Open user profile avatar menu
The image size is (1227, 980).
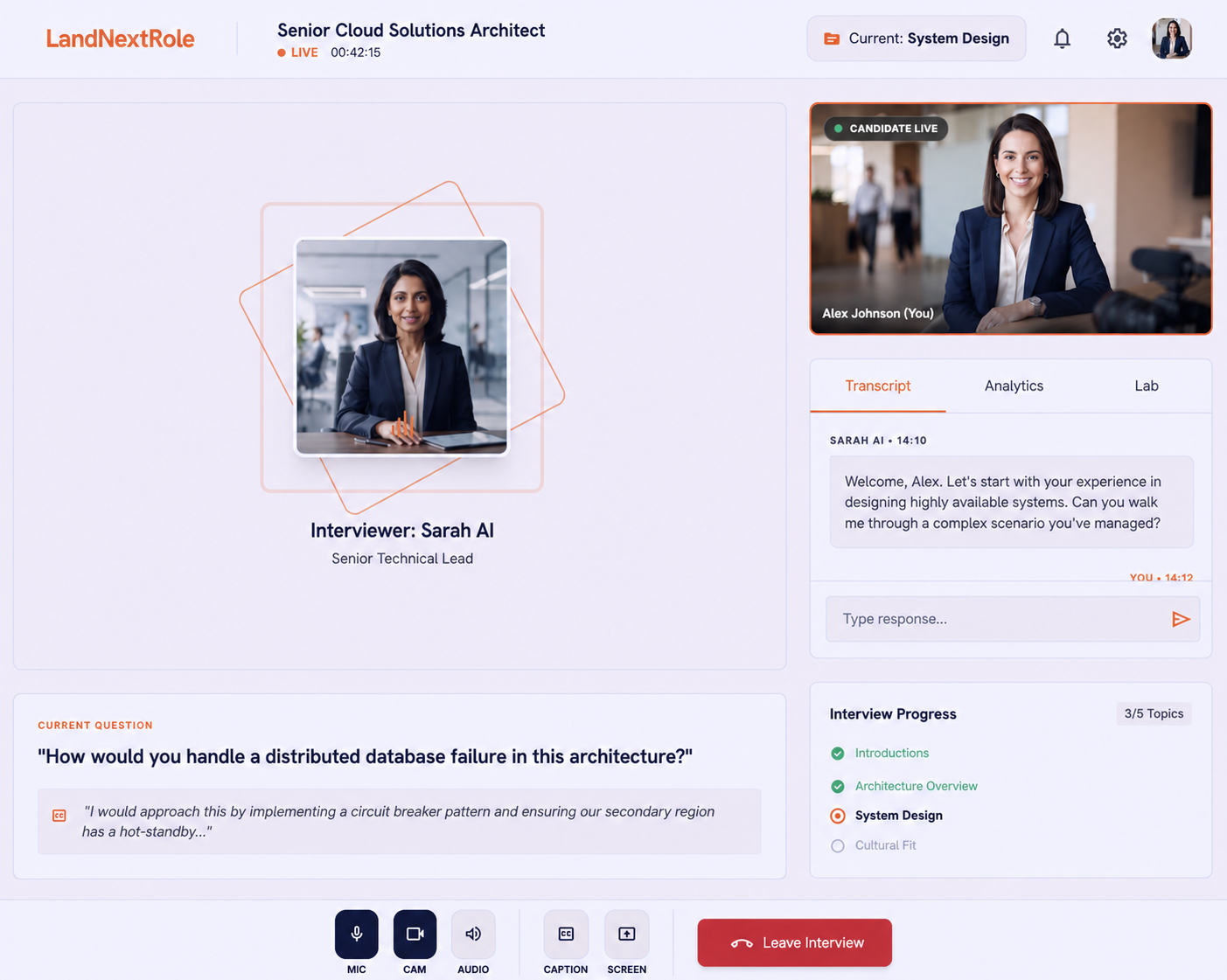pos(1172,38)
